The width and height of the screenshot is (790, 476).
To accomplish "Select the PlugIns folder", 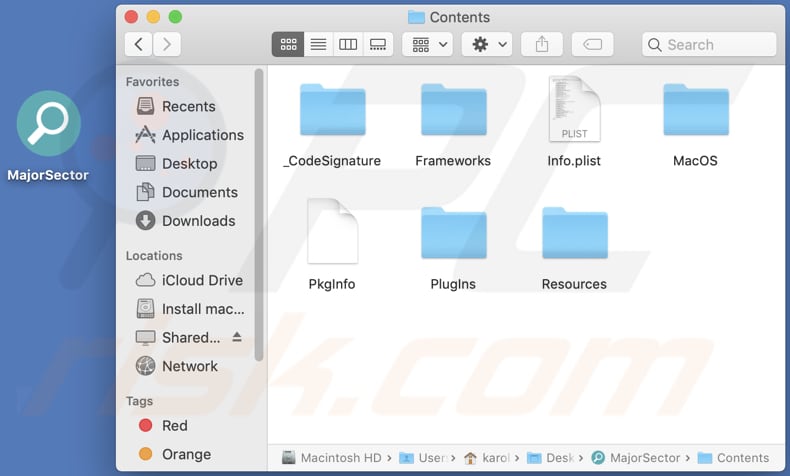I will 453,233.
